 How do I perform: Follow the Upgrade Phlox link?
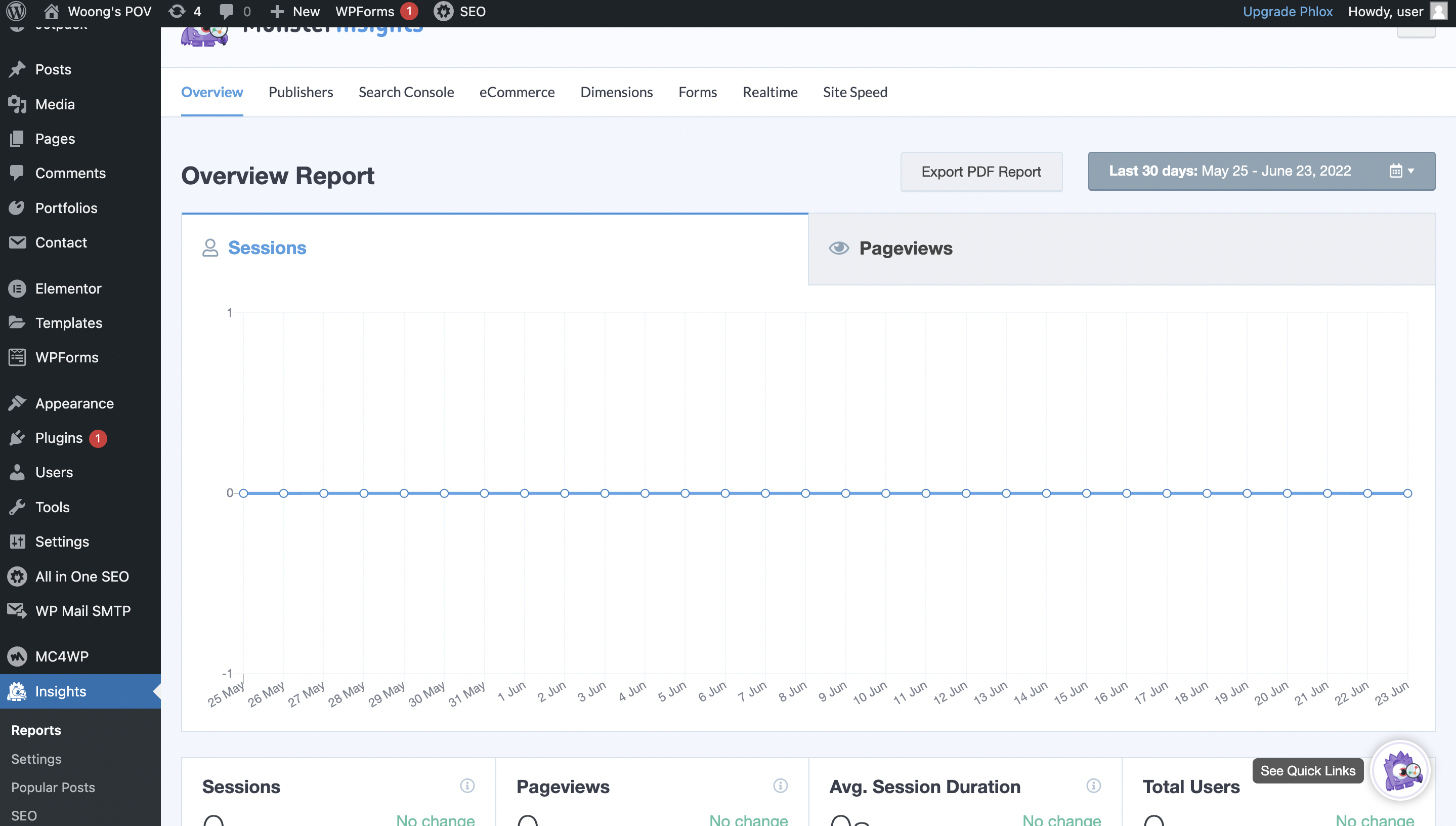pyautogui.click(x=1287, y=11)
